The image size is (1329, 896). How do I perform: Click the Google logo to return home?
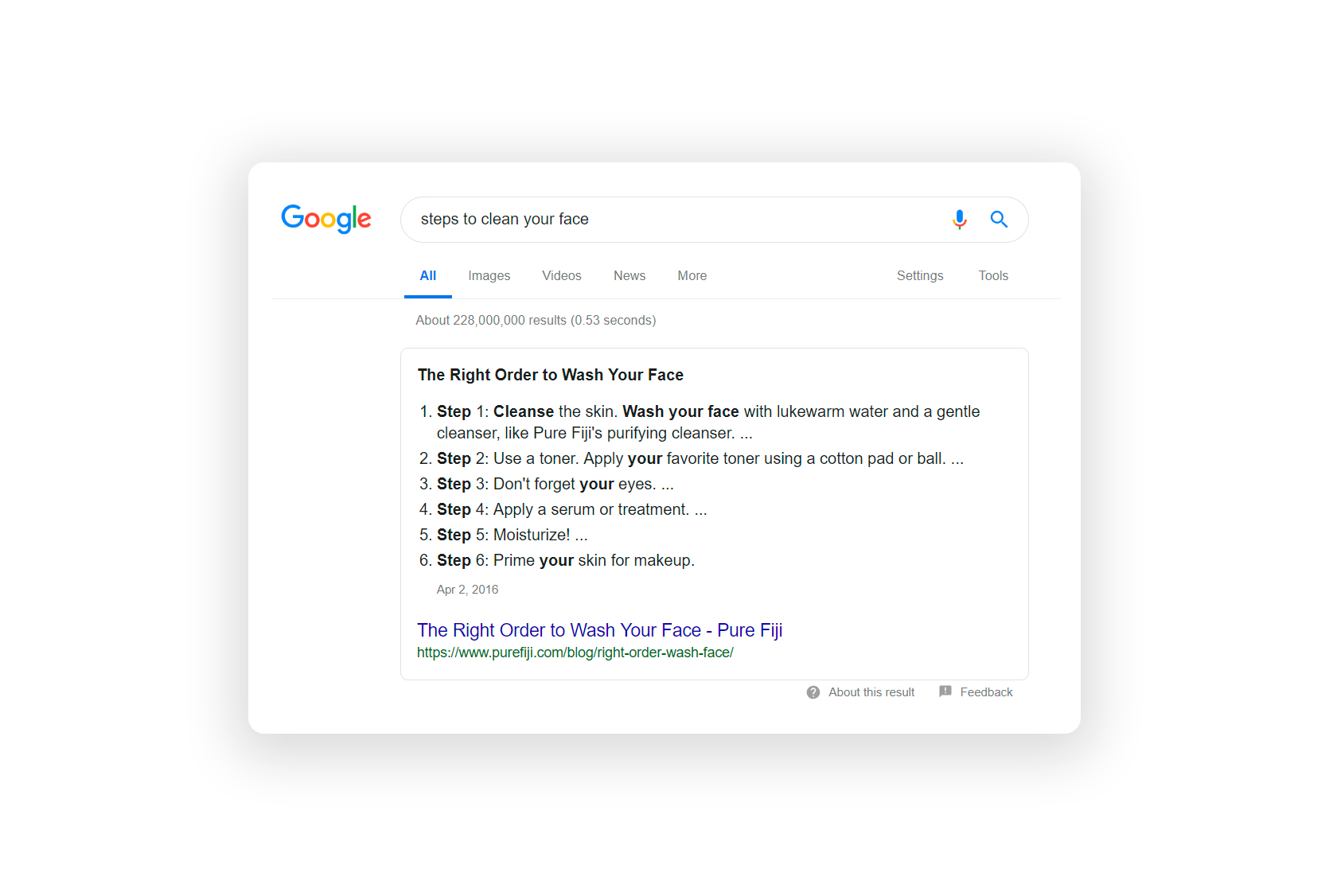pos(325,220)
